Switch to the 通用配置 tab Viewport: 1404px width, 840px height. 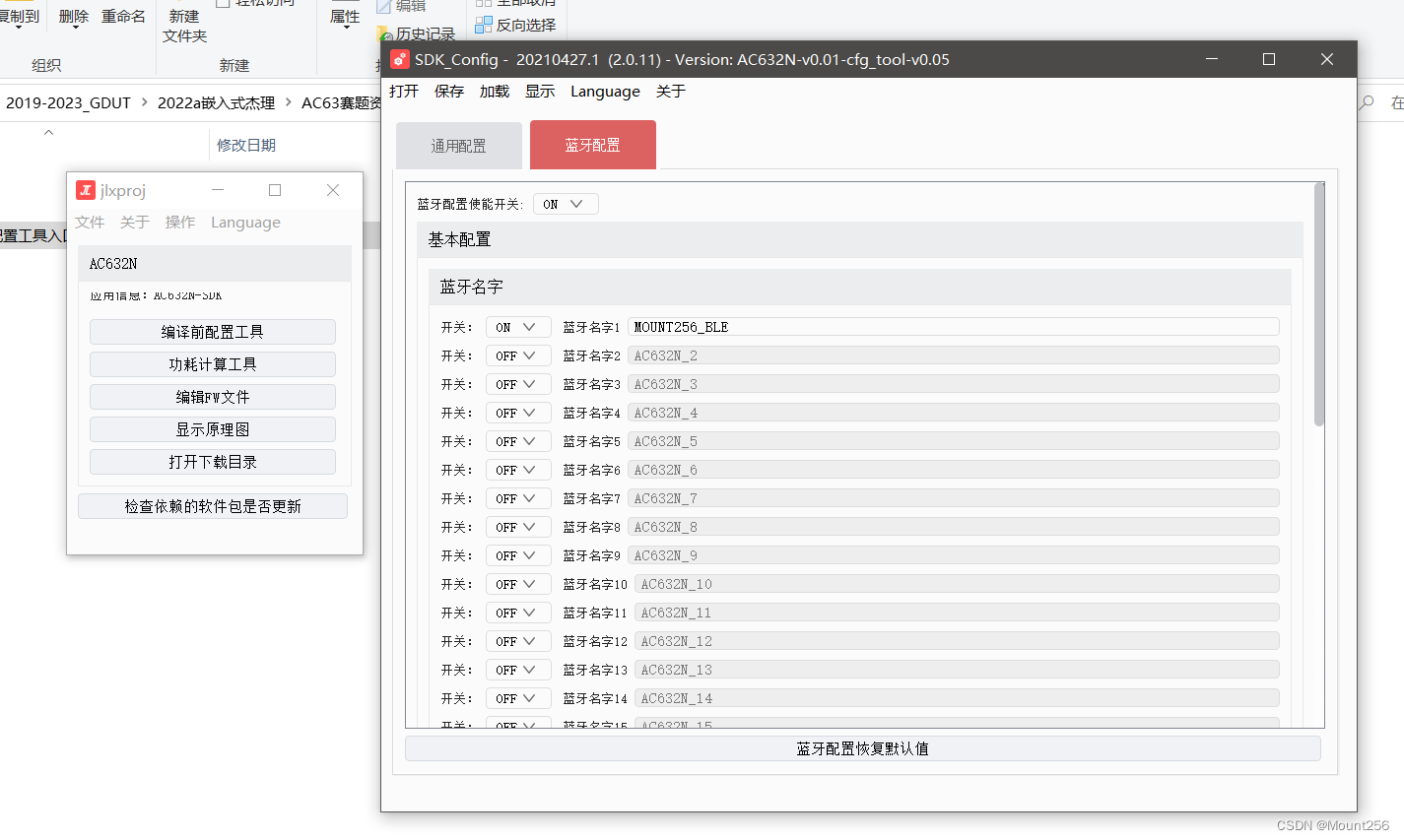459,146
